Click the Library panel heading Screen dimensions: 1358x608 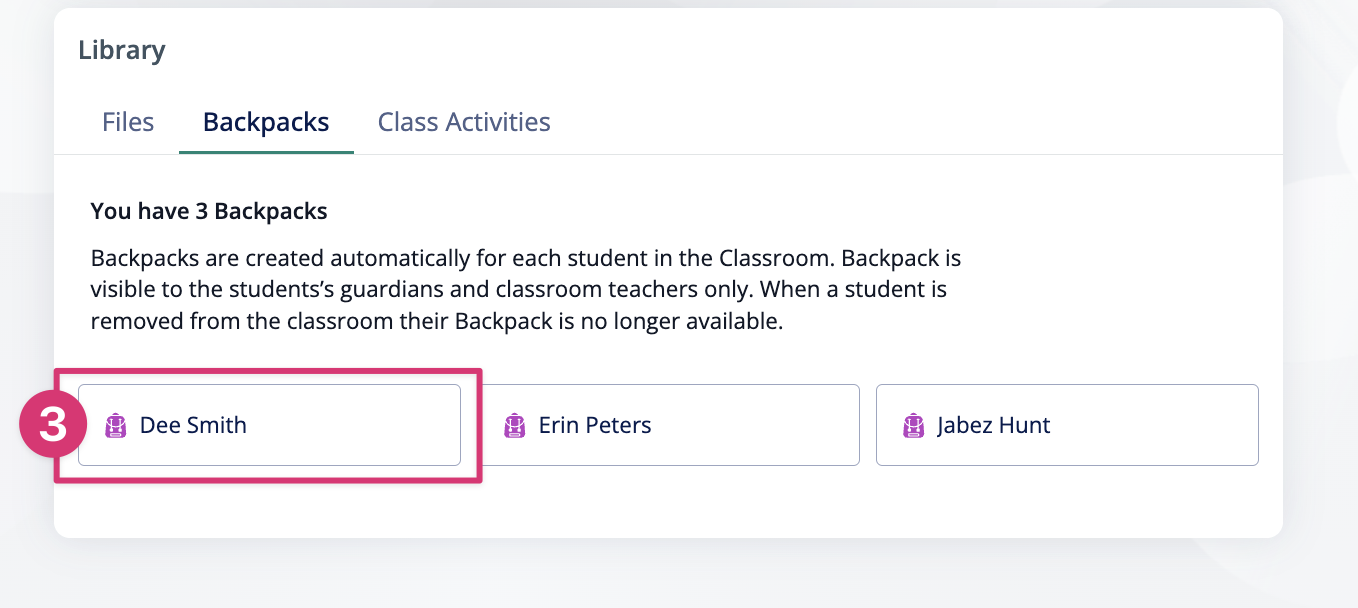tap(122, 50)
